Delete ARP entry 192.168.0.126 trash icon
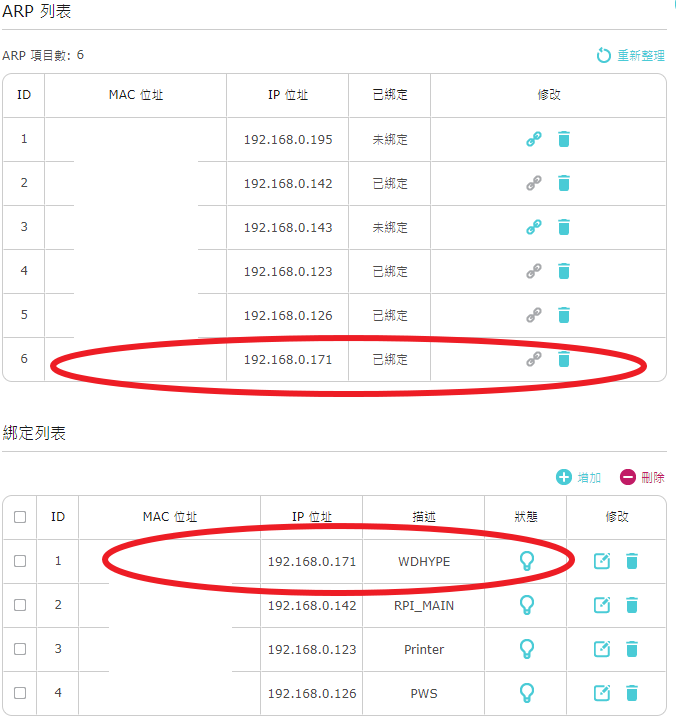This screenshot has width=676, height=727. [x=564, y=315]
